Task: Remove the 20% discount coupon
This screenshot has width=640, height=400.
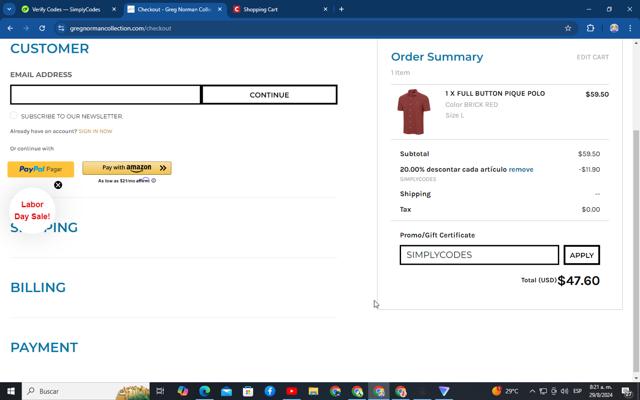Action: [x=521, y=169]
